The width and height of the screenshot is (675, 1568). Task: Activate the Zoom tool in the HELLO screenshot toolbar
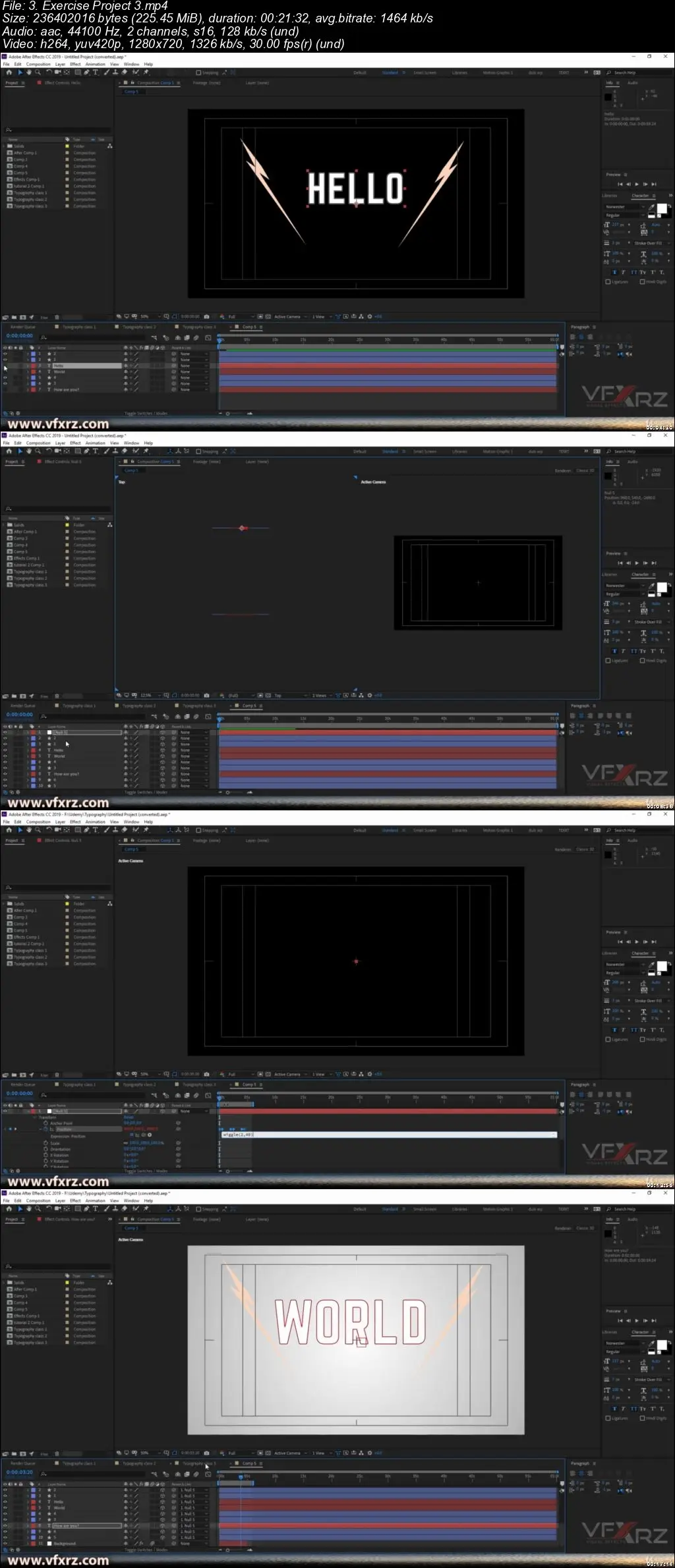38,72
